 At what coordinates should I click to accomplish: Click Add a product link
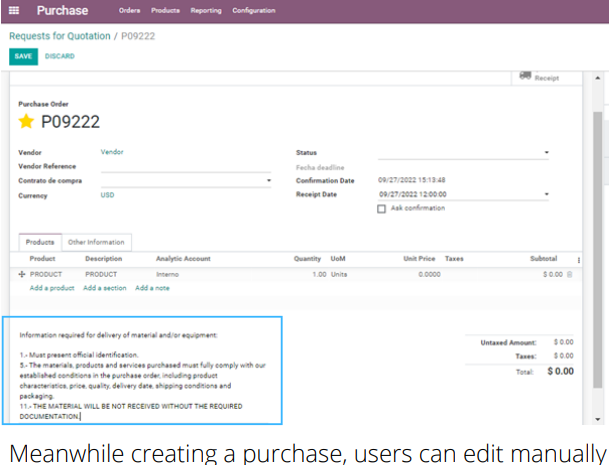52,288
